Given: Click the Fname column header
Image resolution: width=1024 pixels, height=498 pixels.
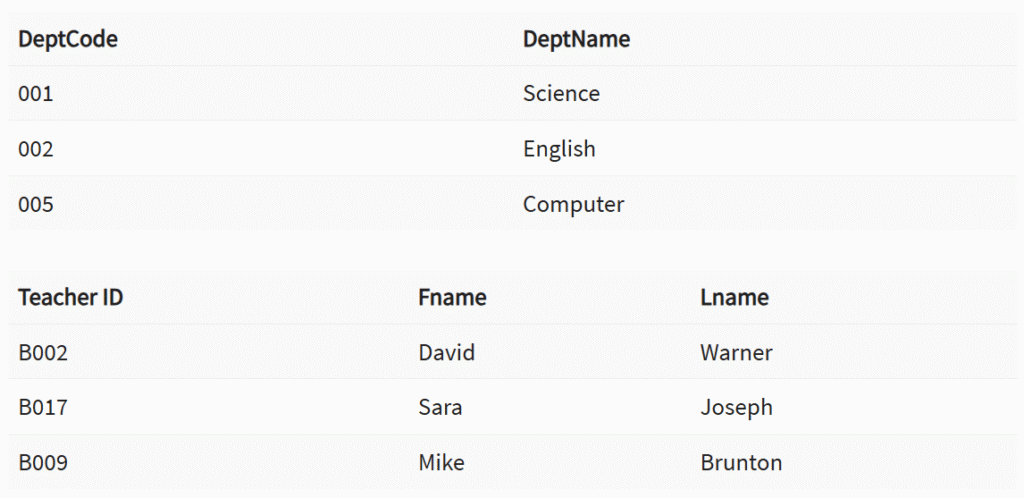Looking at the screenshot, I should (x=452, y=297).
